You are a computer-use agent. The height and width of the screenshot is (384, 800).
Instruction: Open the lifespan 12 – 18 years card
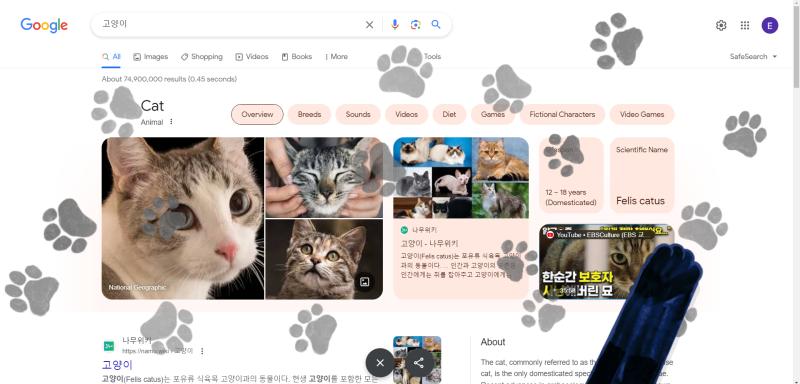(571, 175)
